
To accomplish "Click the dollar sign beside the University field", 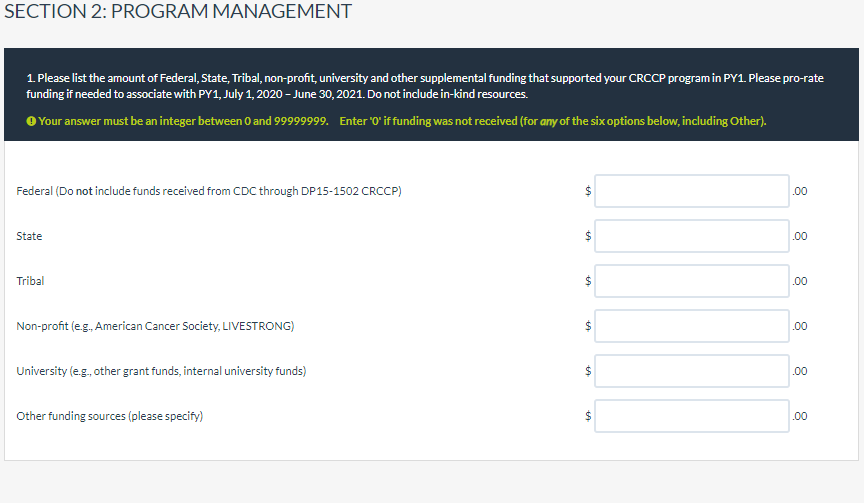I will 588,371.
